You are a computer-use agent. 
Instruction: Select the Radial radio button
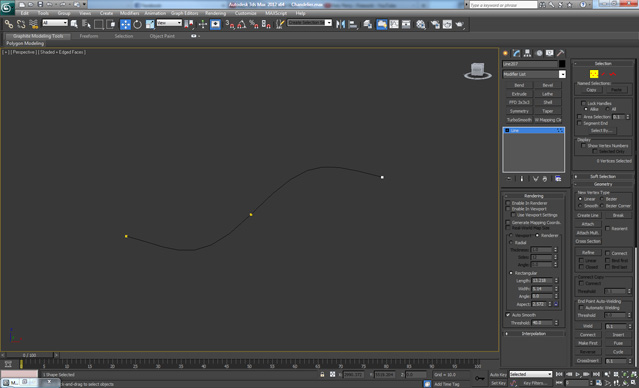(x=511, y=242)
